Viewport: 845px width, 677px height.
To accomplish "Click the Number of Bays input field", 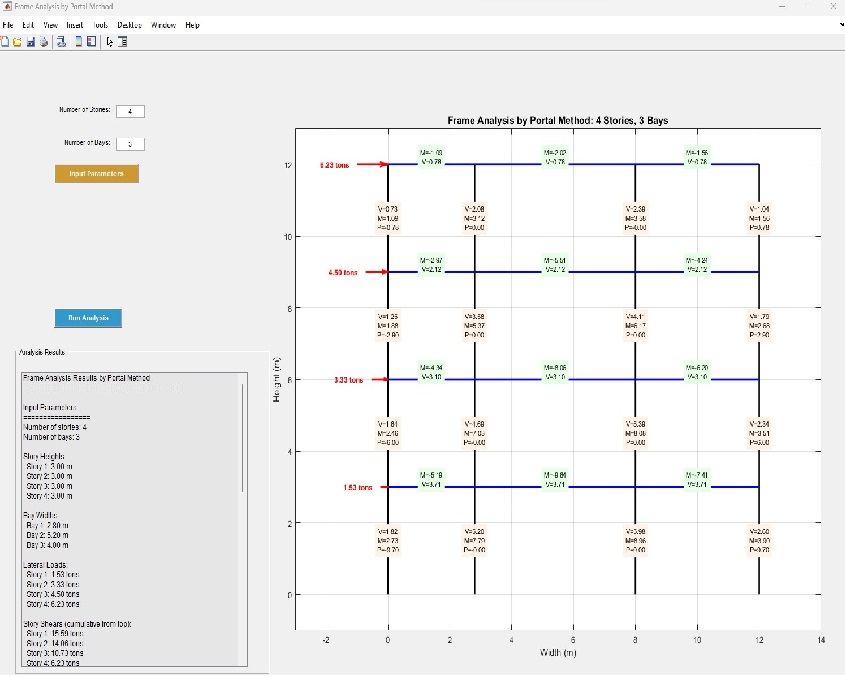I will [130, 144].
